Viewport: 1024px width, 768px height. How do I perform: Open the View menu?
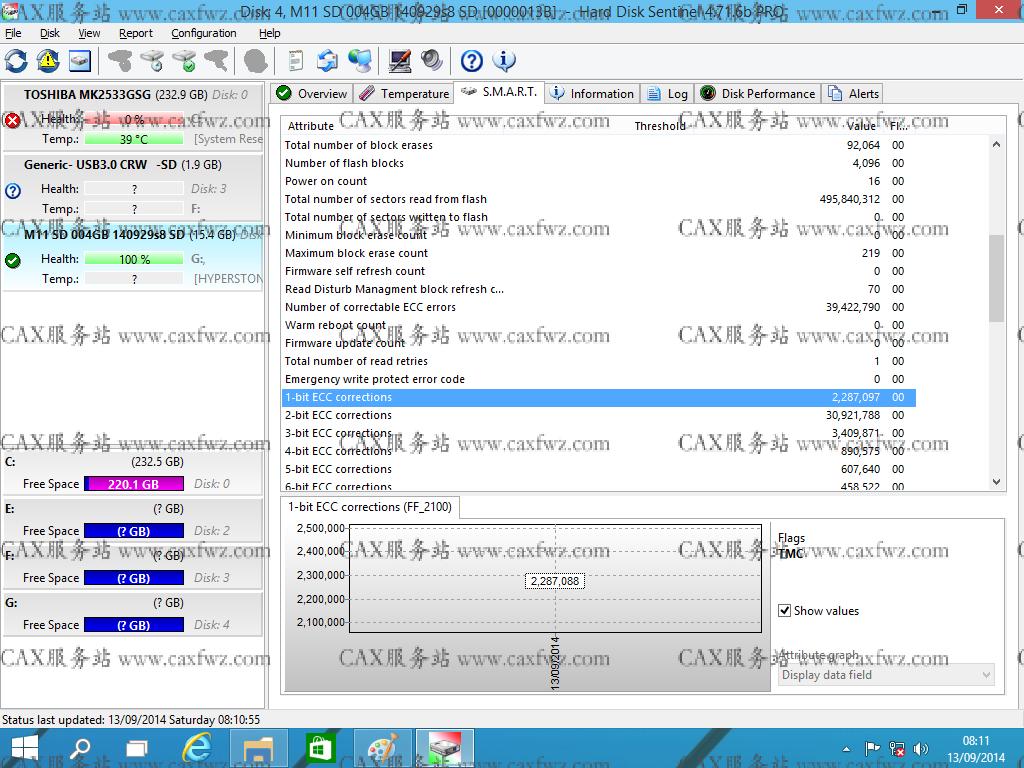tap(89, 33)
